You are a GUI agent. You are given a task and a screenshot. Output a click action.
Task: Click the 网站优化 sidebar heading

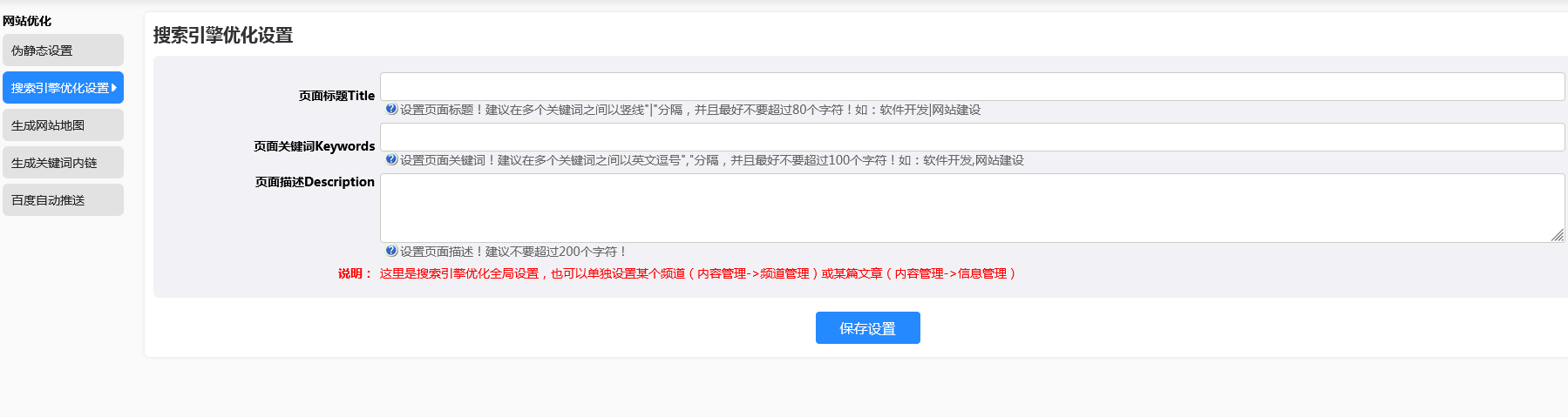pos(27,21)
